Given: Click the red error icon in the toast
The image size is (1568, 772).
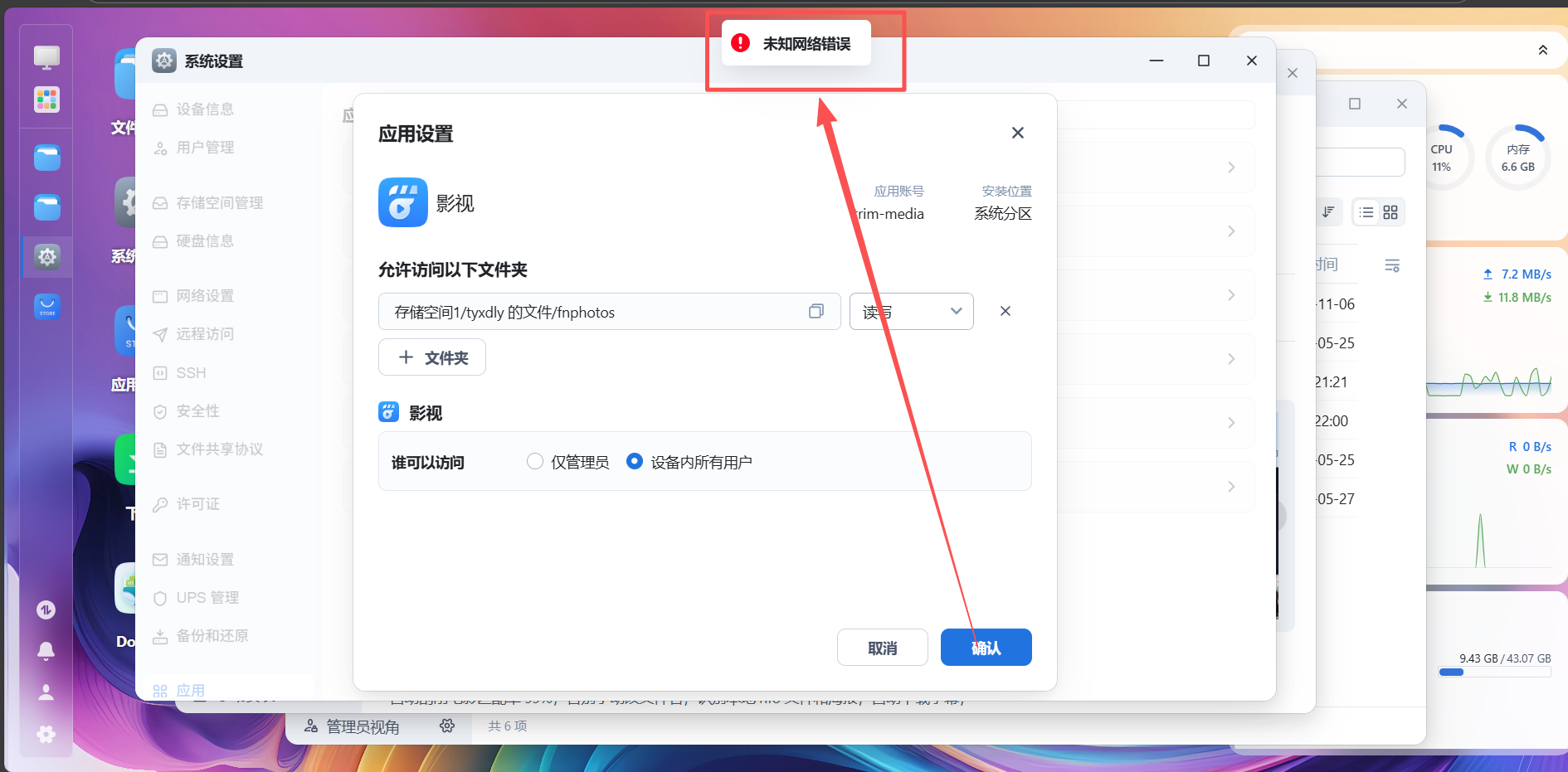Looking at the screenshot, I should 740,43.
